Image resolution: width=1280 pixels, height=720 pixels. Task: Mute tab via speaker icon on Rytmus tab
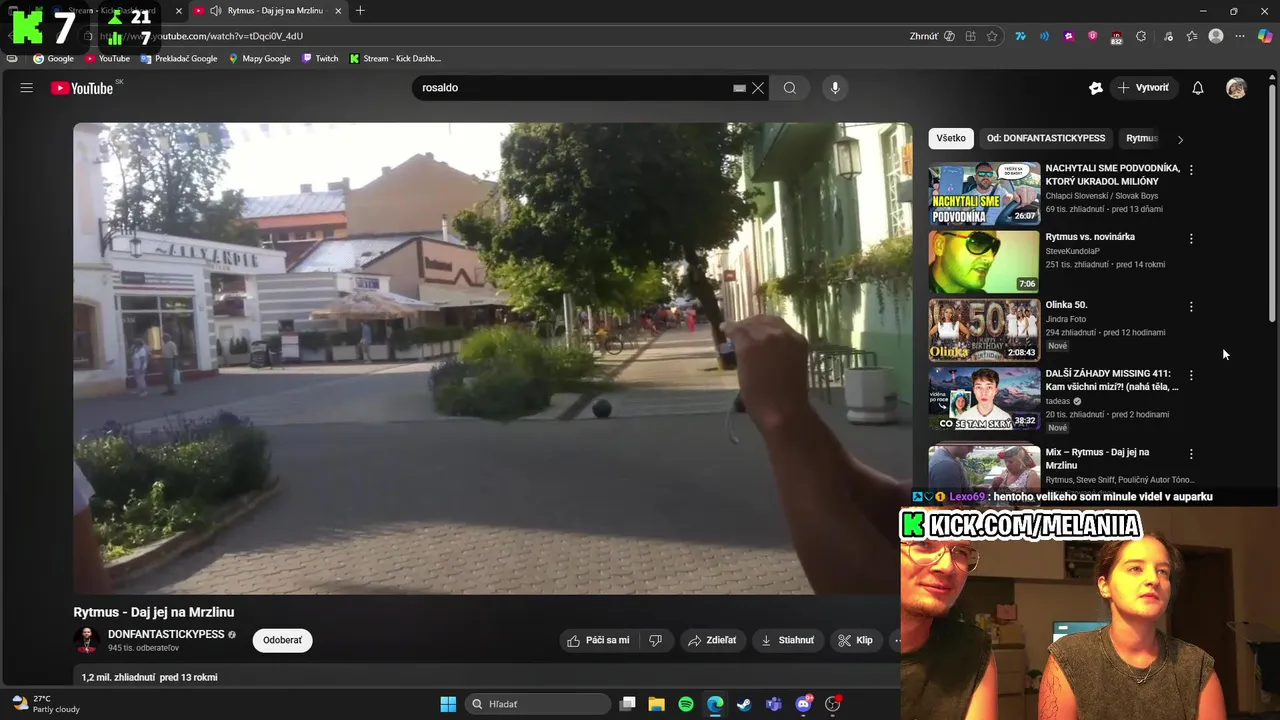pos(216,11)
